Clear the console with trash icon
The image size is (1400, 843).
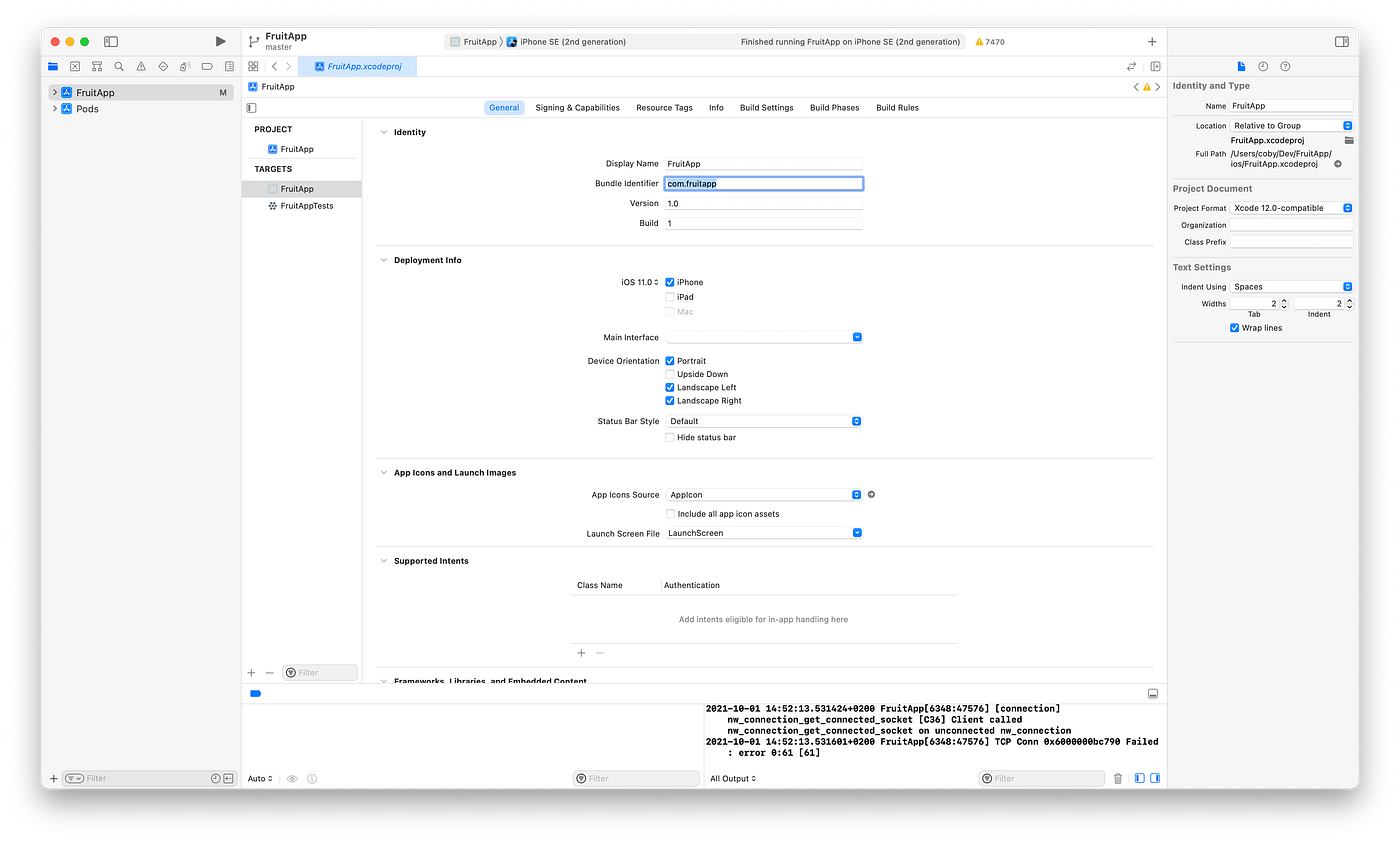click(x=1118, y=778)
